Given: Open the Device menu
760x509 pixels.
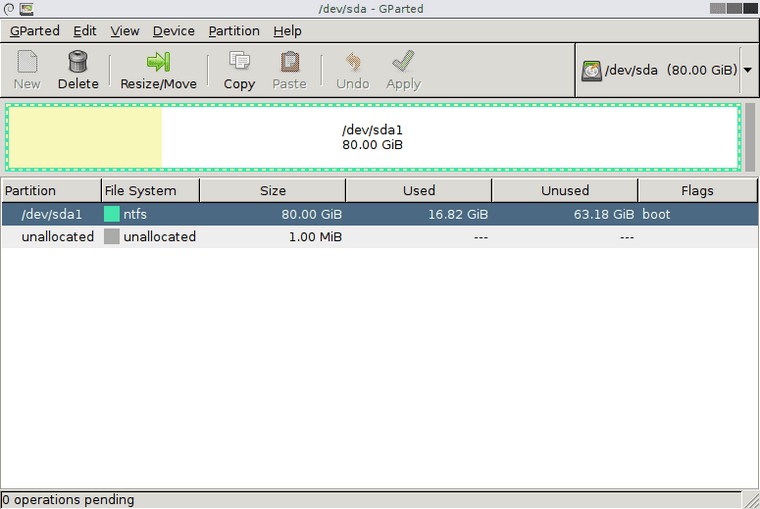Looking at the screenshot, I should 174,31.
